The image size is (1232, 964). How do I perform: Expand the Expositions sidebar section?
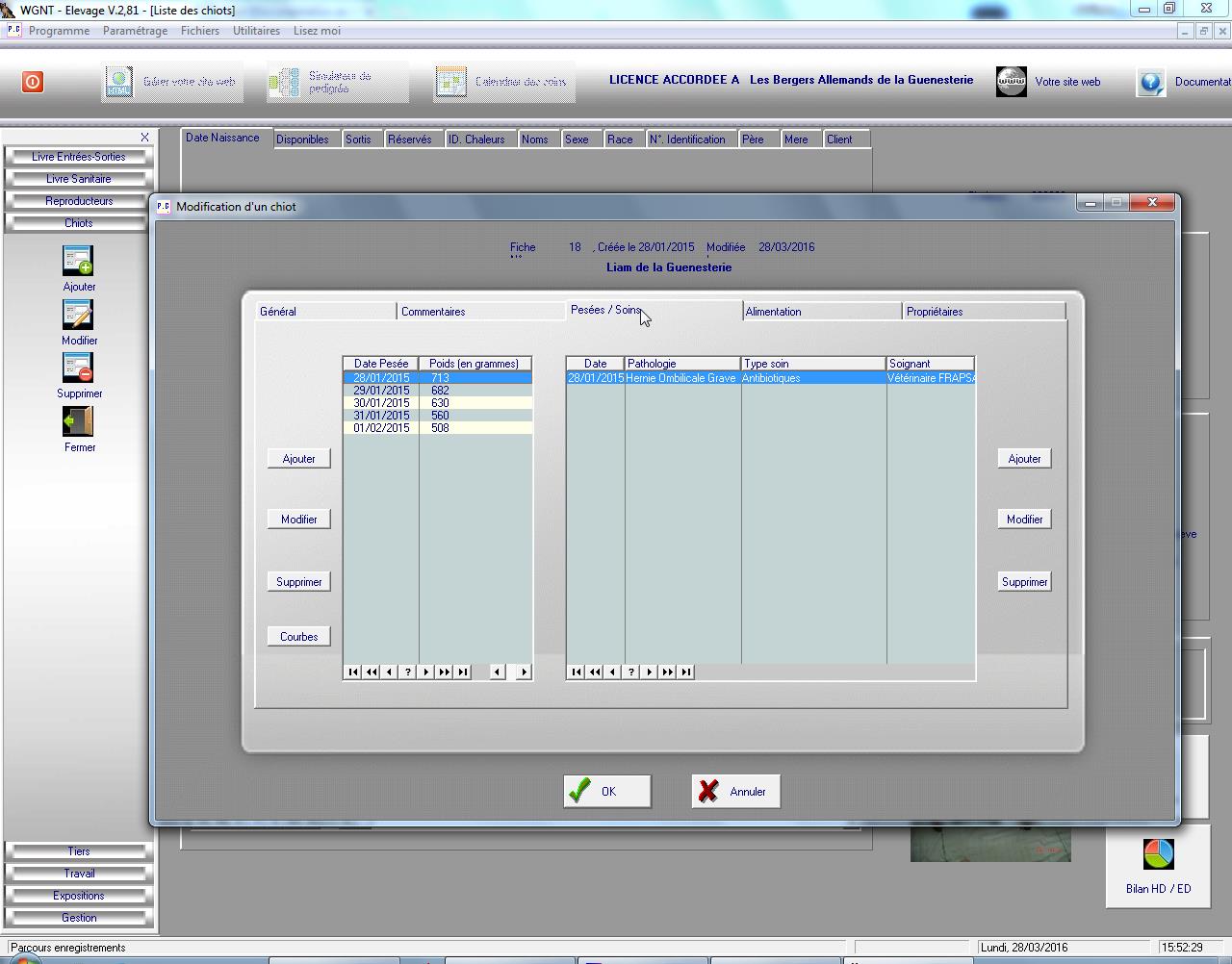tap(79, 896)
